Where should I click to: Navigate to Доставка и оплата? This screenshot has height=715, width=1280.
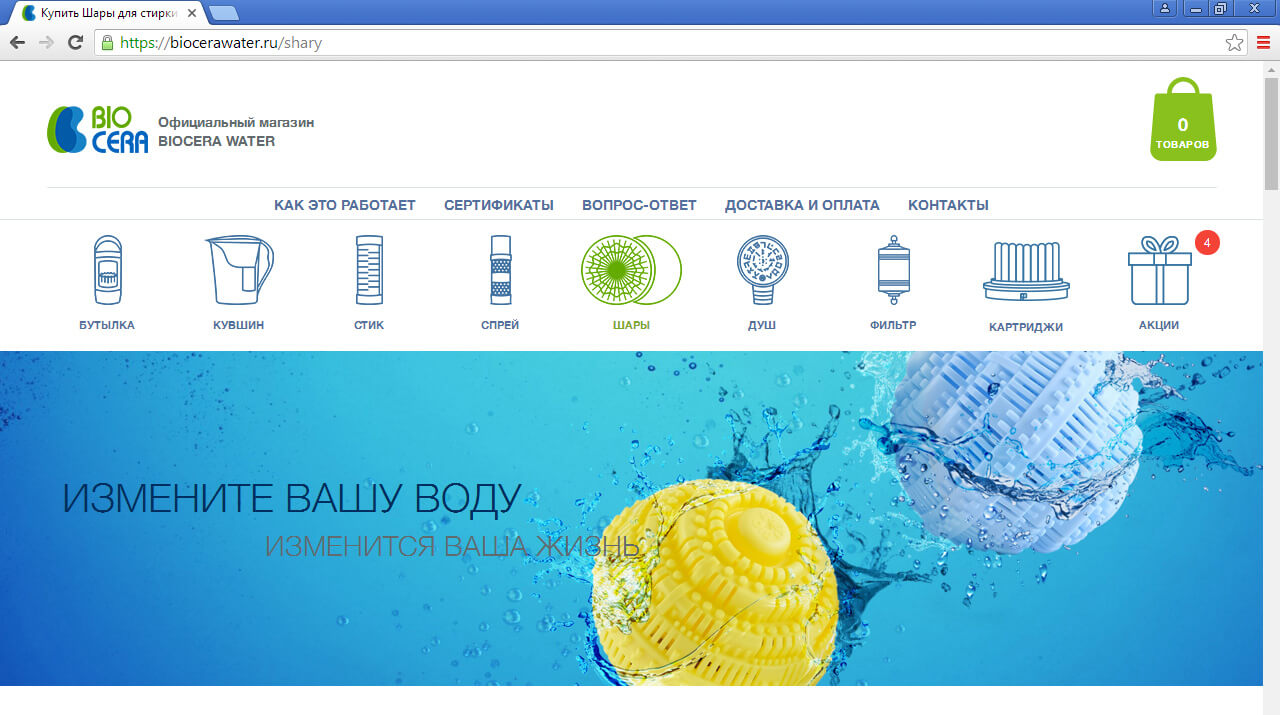[802, 205]
